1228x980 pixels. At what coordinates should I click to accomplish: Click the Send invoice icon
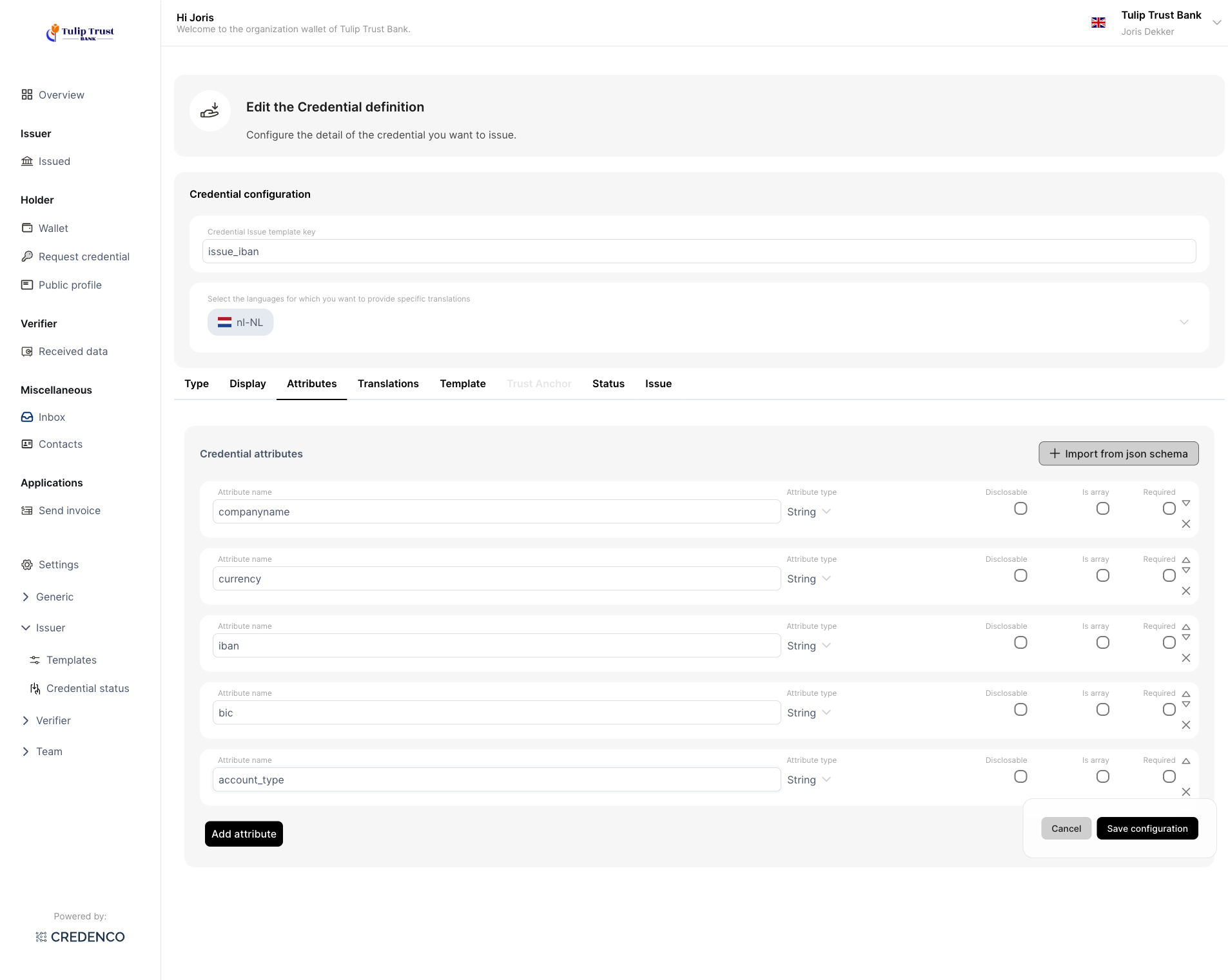pos(26,510)
